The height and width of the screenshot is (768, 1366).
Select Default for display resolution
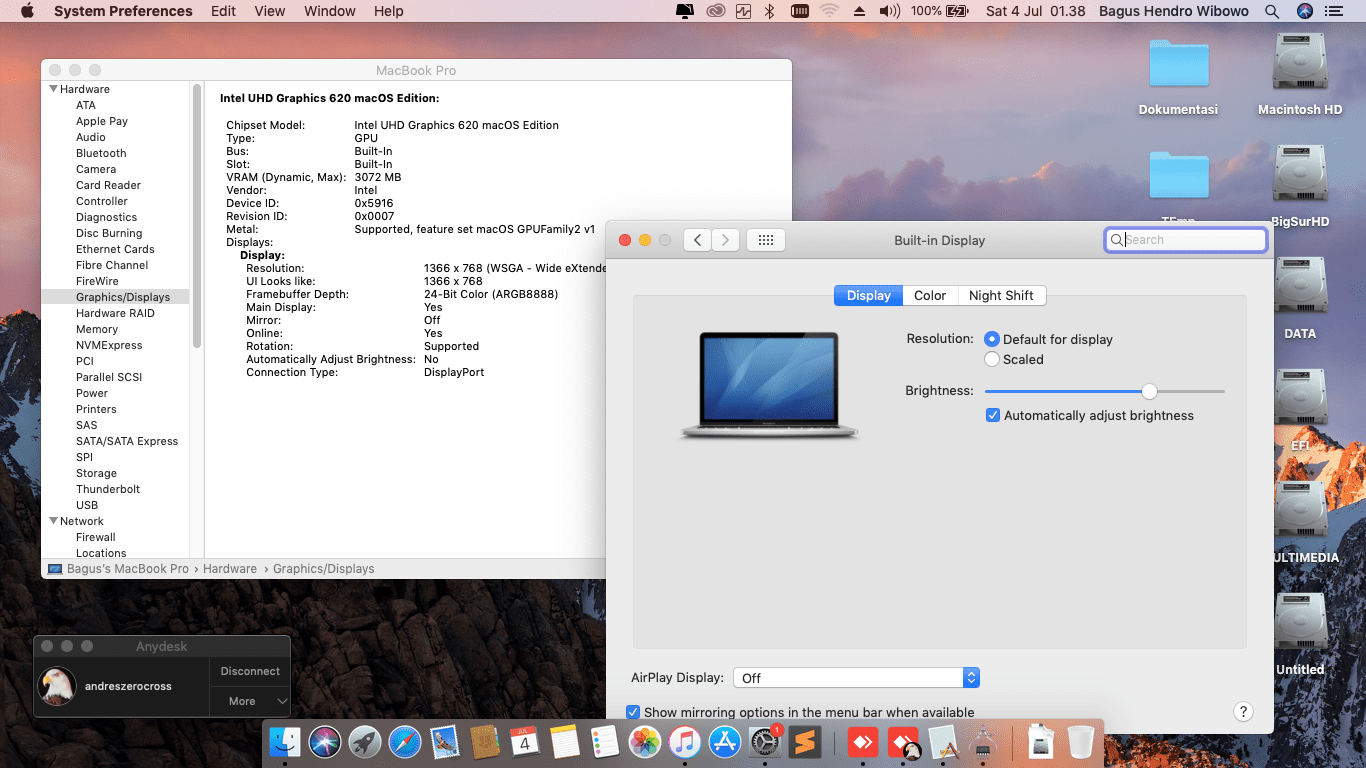(x=992, y=339)
